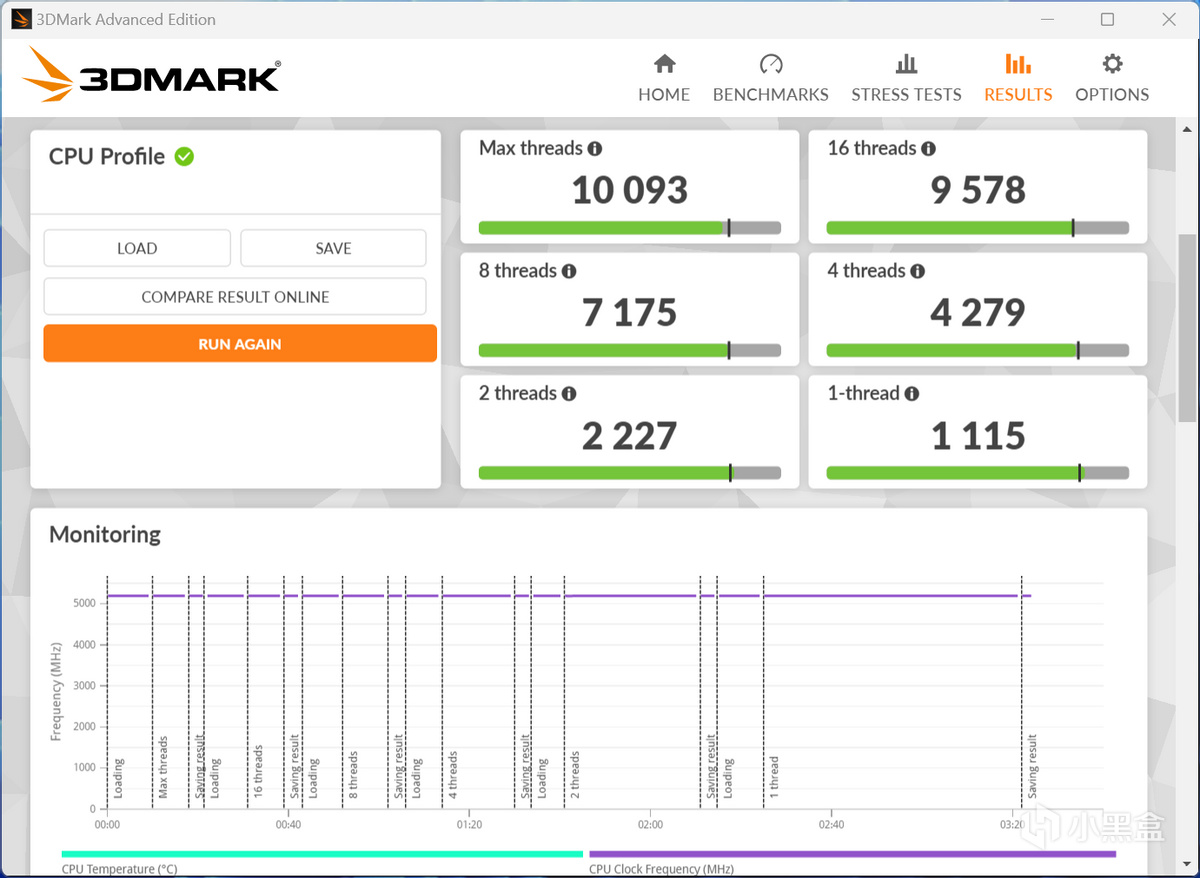Click the 1-thread score bar
The height and width of the screenshot is (878, 1200).
(x=978, y=473)
